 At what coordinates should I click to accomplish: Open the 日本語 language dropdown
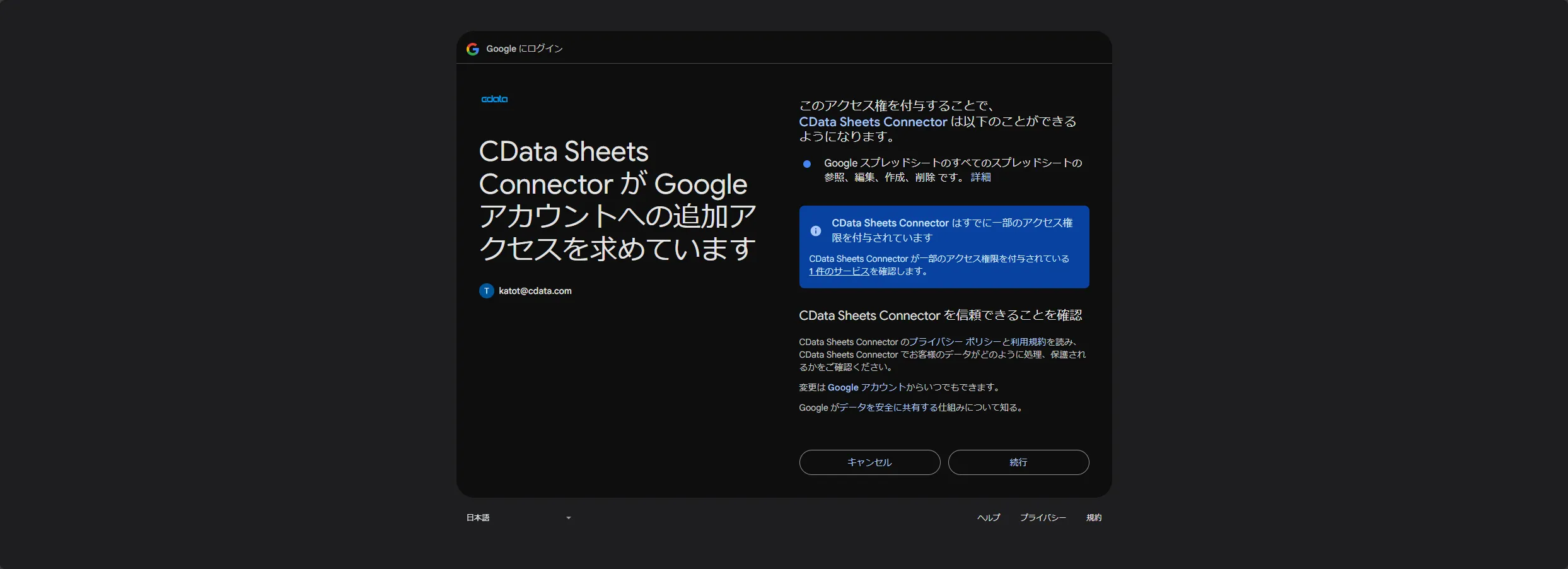519,517
